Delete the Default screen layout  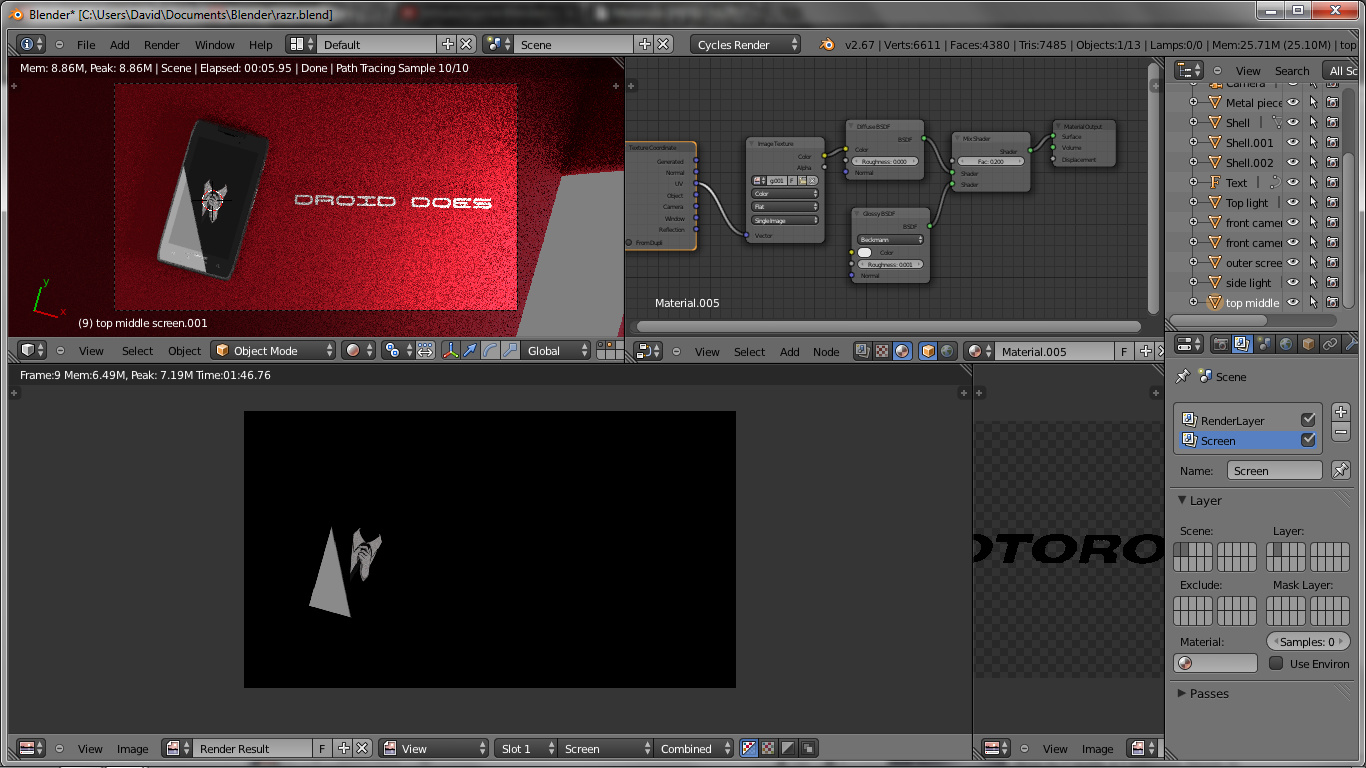466,44
